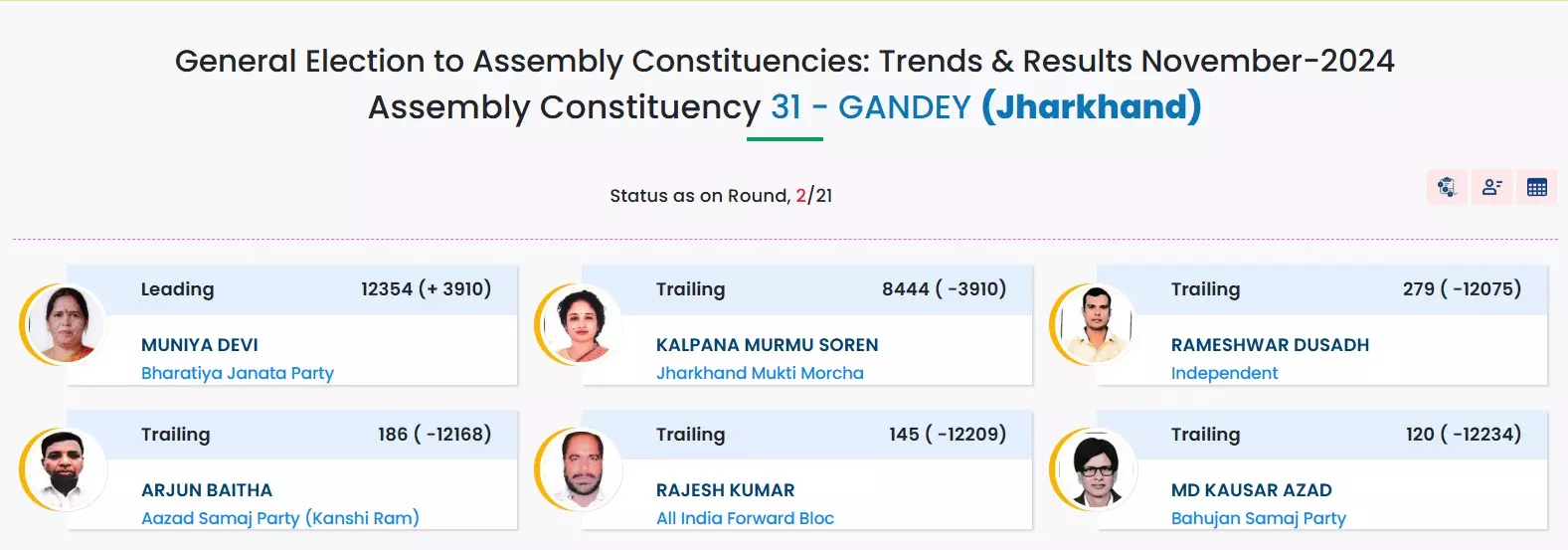Click the MUNIYA DEVI candidate name

click(200, 345)
